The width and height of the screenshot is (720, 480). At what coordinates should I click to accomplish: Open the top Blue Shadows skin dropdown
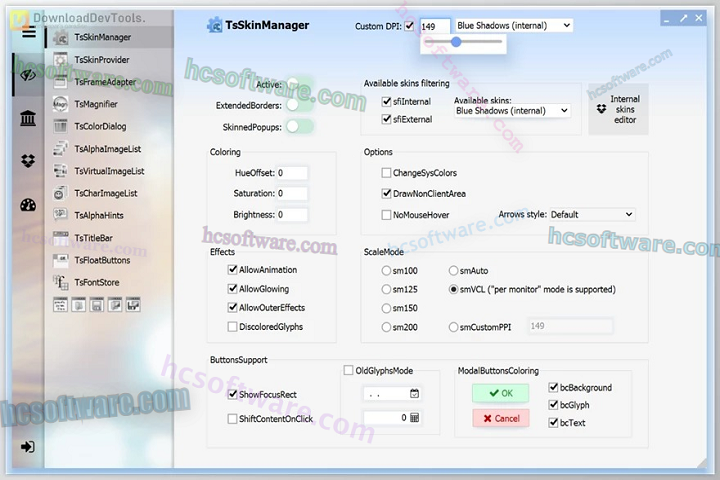point(513,25)
